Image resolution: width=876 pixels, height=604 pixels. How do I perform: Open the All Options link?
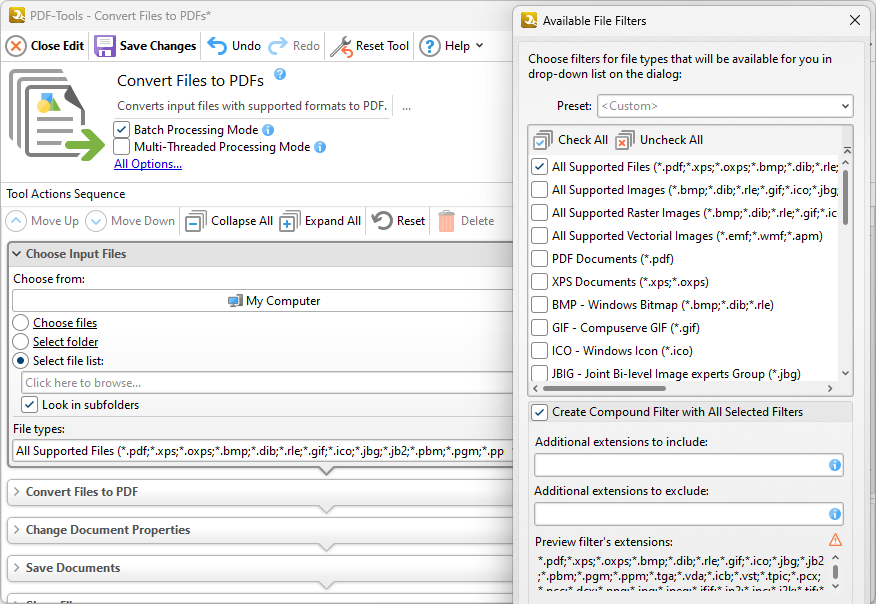148,164
